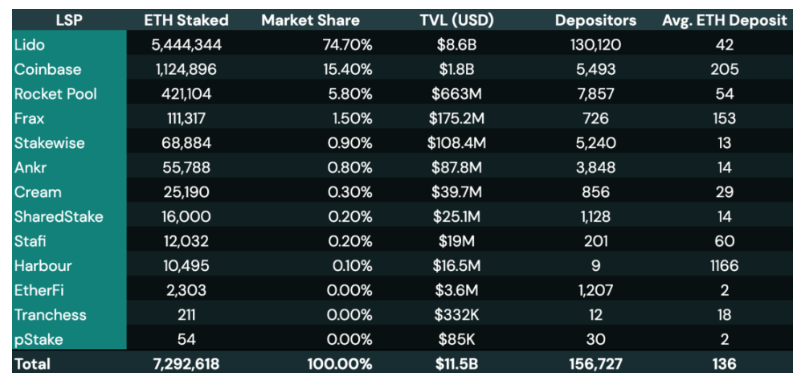Screen dimensions: 800x378
Task: Select the Coinbase row label
Action: pyautogui.click(x=47, y=69)
